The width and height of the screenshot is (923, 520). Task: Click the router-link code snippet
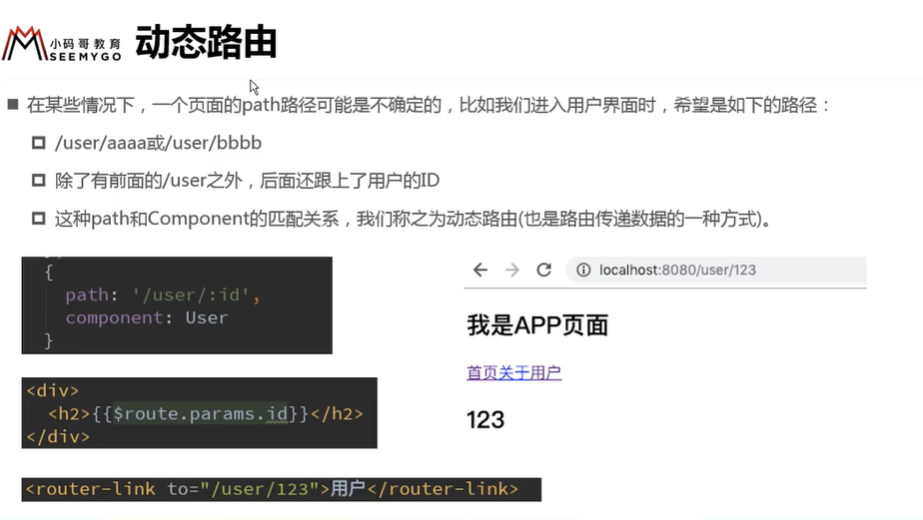(x=281, y=489)
